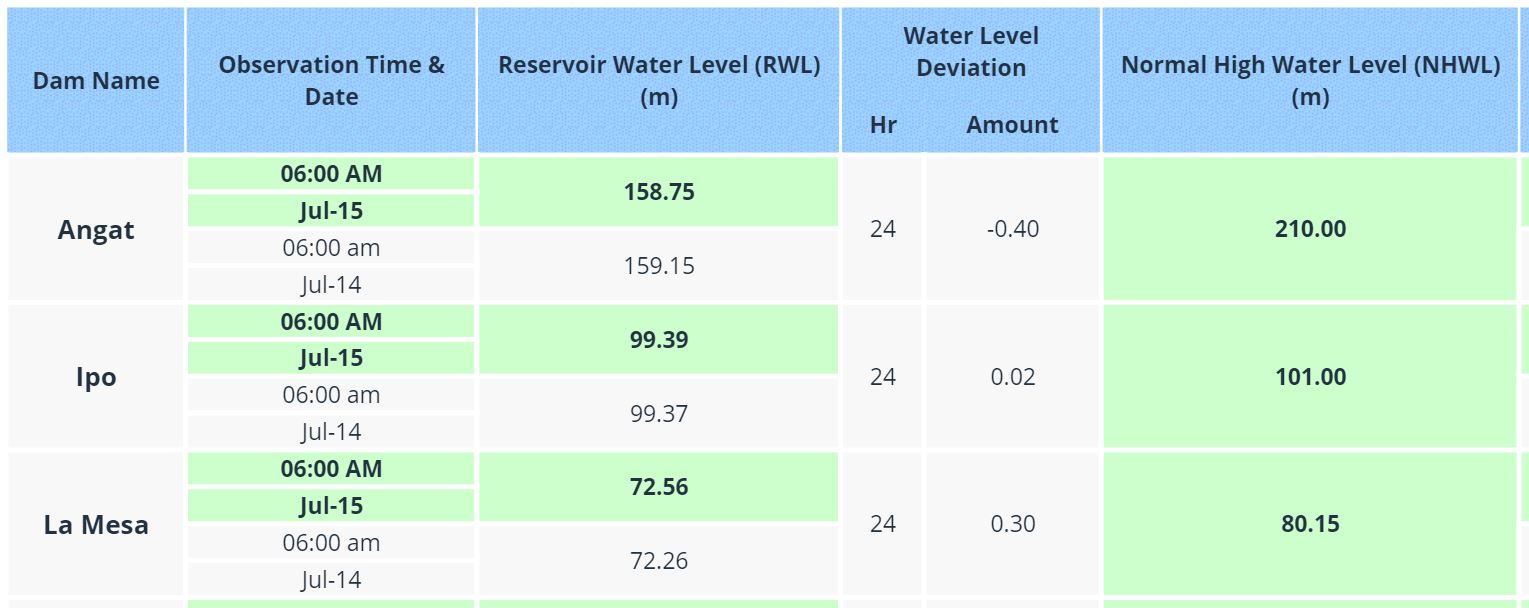
Task: Click the 0.02 deviation amount for Ipo
Action: tap(1012, 377)
